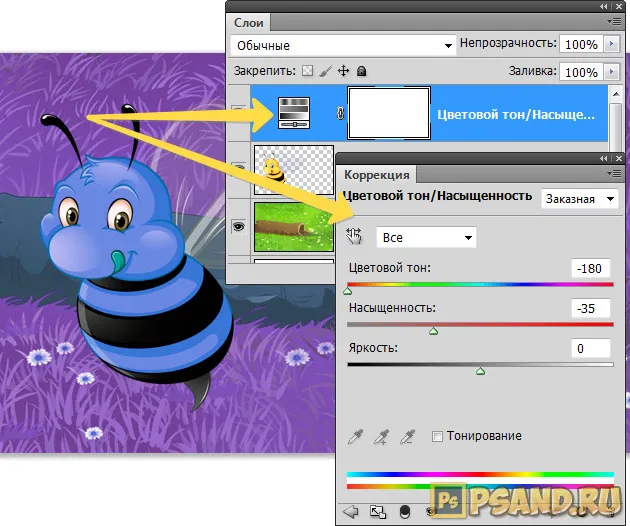
Task: Click the Закрепить: label
Action: click(x=265, y=71)
